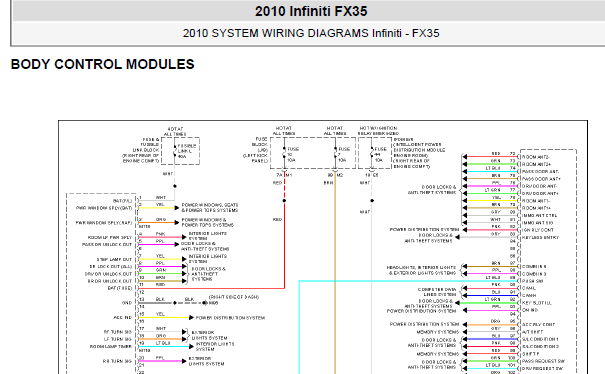Click 'POWER DISTRIBUTION SYSTEM' beside the ACC IND wire
Viewport: 605px width, 374px height.
click(x=230, y=318)
